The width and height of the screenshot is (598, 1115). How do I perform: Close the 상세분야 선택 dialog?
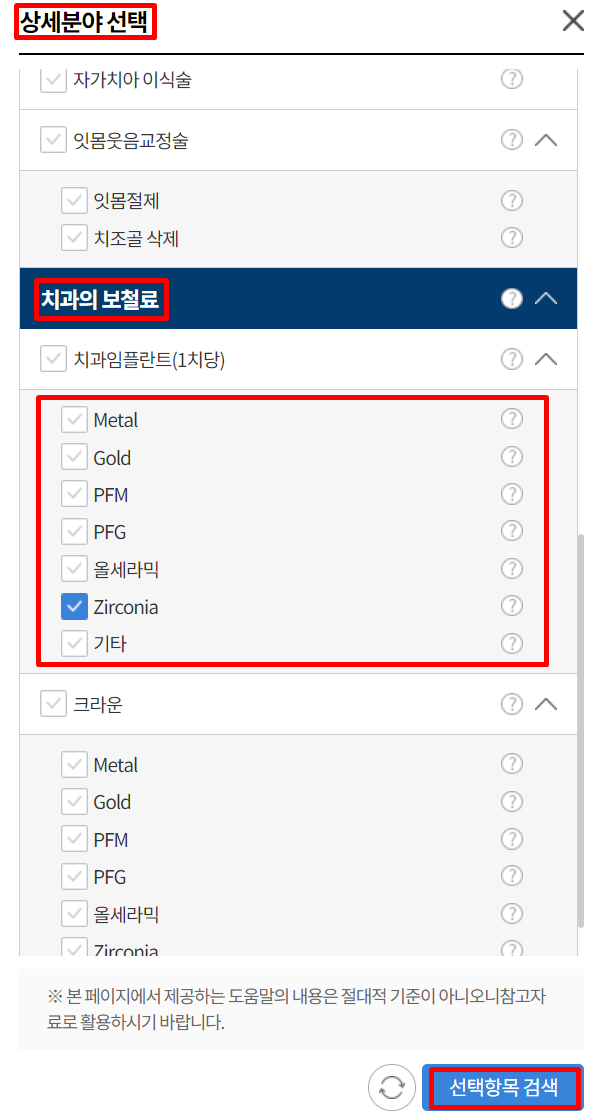(x=572, y=21)
